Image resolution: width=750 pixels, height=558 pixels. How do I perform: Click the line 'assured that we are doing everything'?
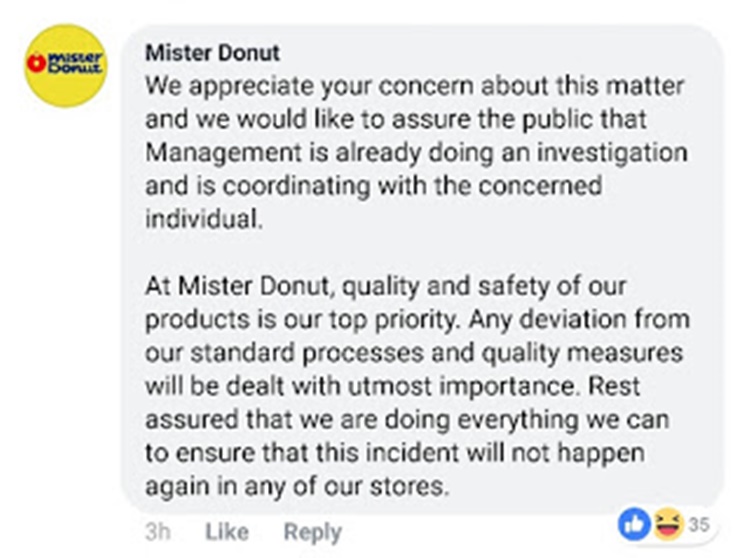407,420
